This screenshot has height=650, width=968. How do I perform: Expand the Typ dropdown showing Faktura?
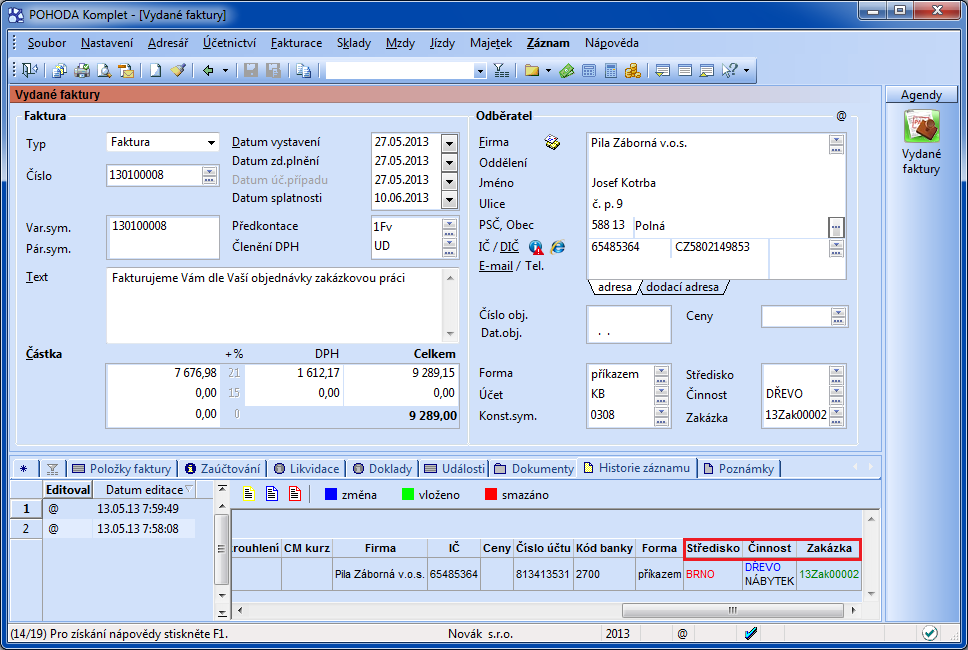tap(211, 143)
